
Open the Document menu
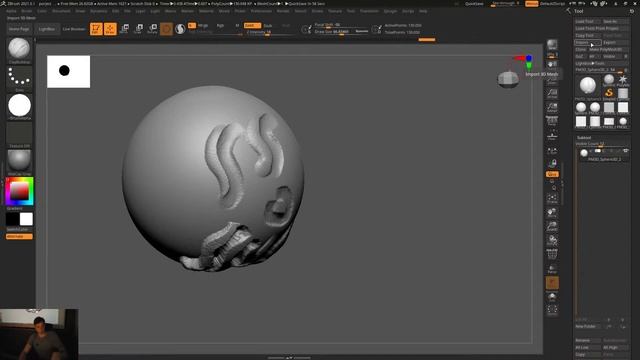coord(61,11)
